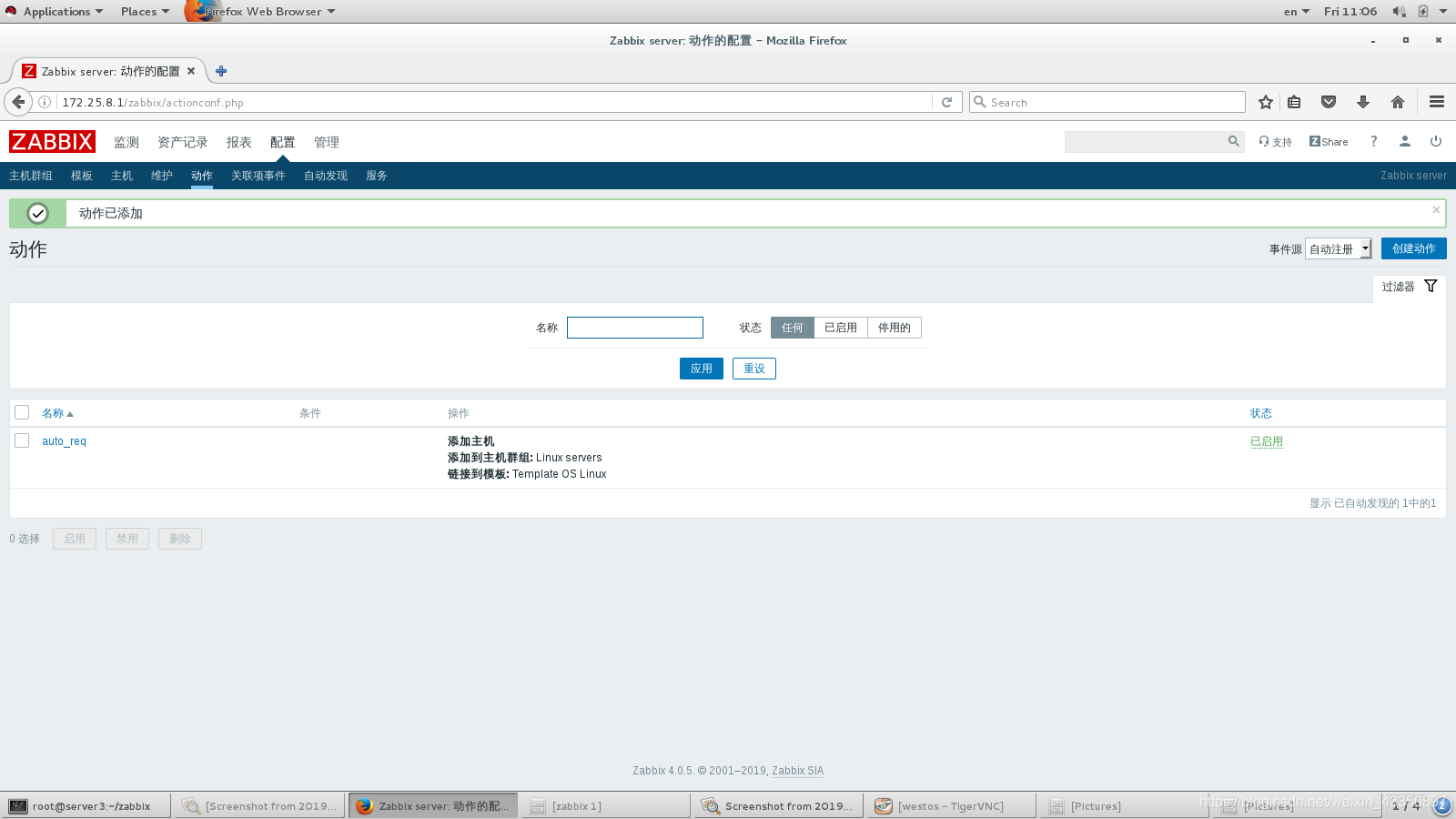This screenshot has height=819, width=1456.
Task: Select the Any status filter option
Action: point(792,328)
